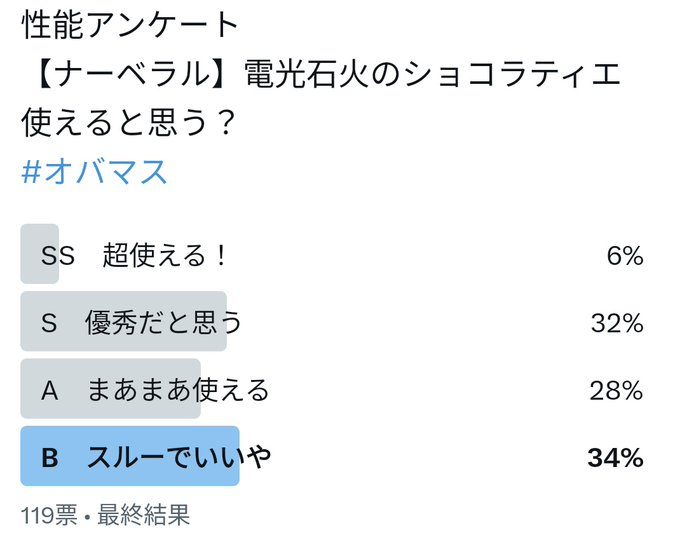Click the 119票 vote count
680x549 pixels.
click(49, 515)
